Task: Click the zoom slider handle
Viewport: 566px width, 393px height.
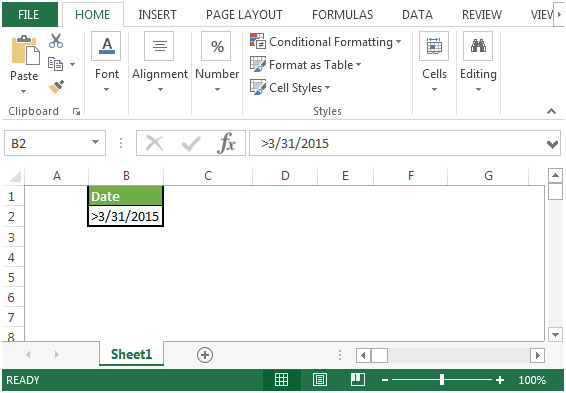Action: [442, 380]
